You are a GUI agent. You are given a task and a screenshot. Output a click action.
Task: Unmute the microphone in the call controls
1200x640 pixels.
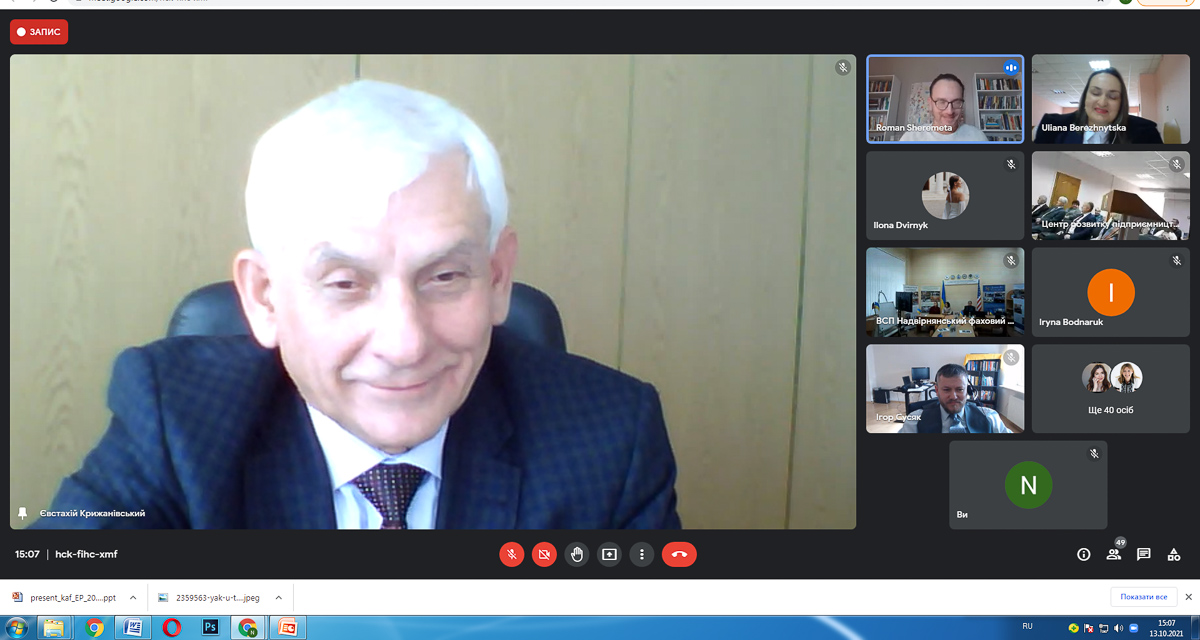pos(511,554)
